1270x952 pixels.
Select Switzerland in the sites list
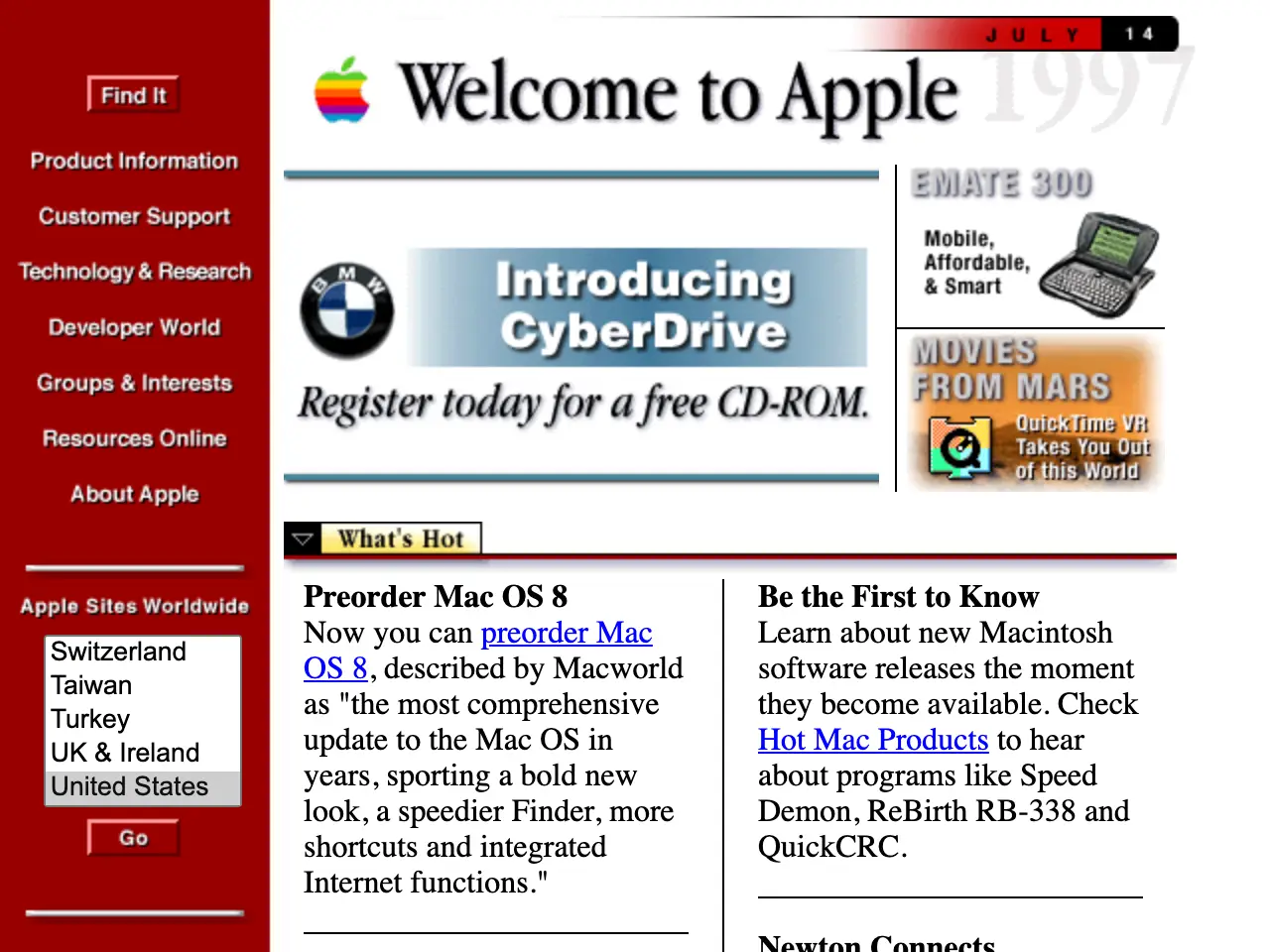coord(143,652)
